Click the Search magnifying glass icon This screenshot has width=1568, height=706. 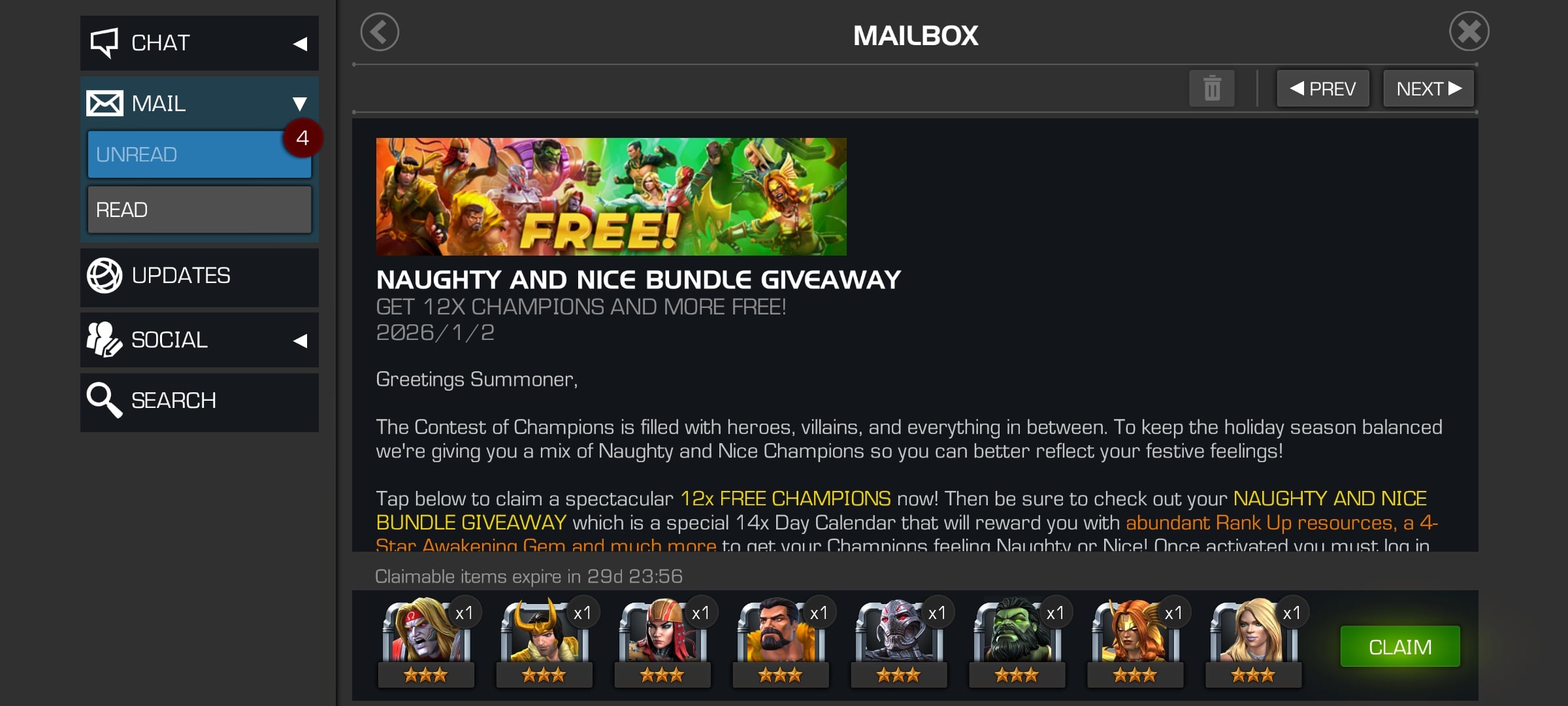click(x=105, y=400)
